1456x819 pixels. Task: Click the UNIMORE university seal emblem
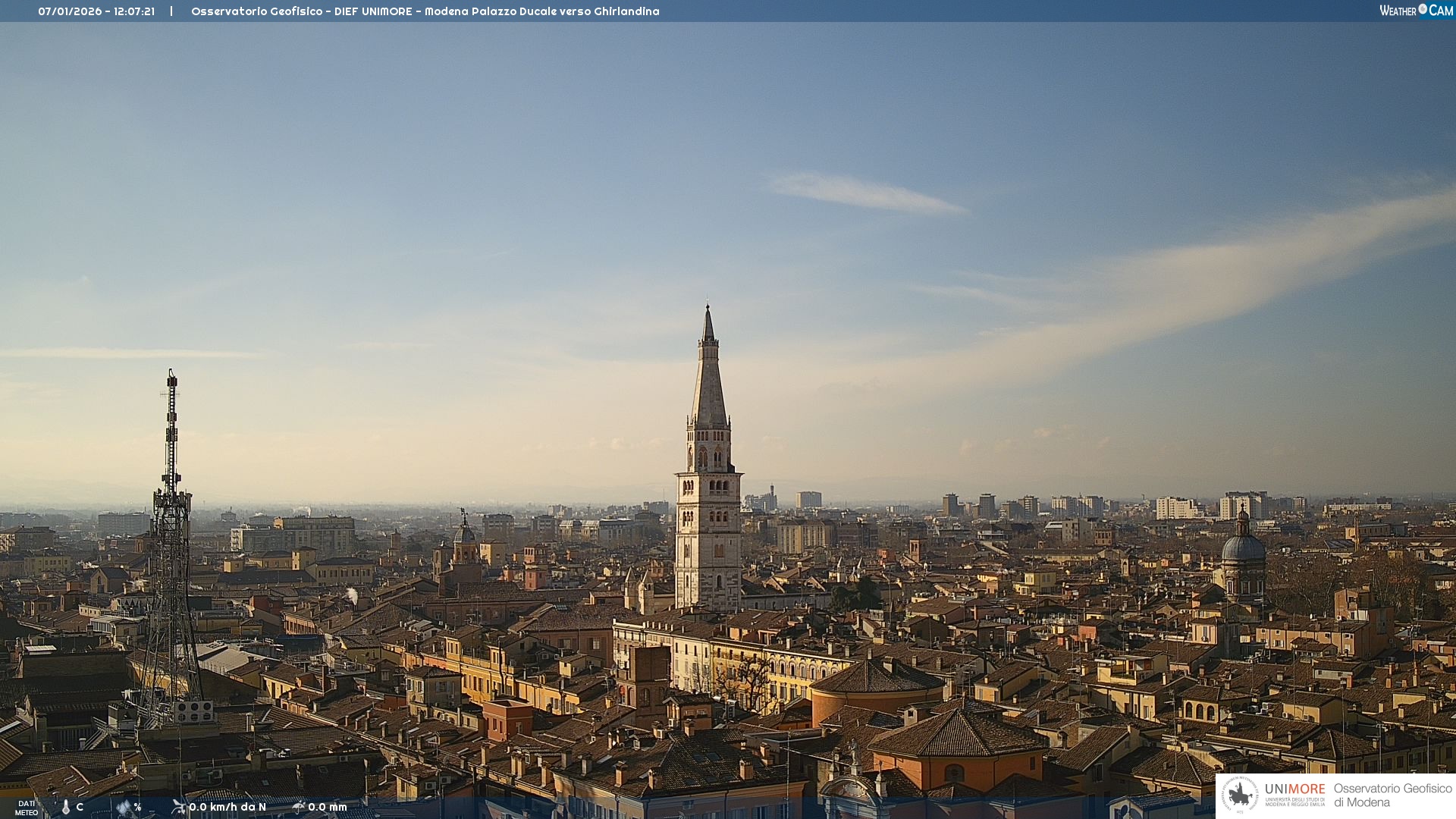coord(1241,795)
